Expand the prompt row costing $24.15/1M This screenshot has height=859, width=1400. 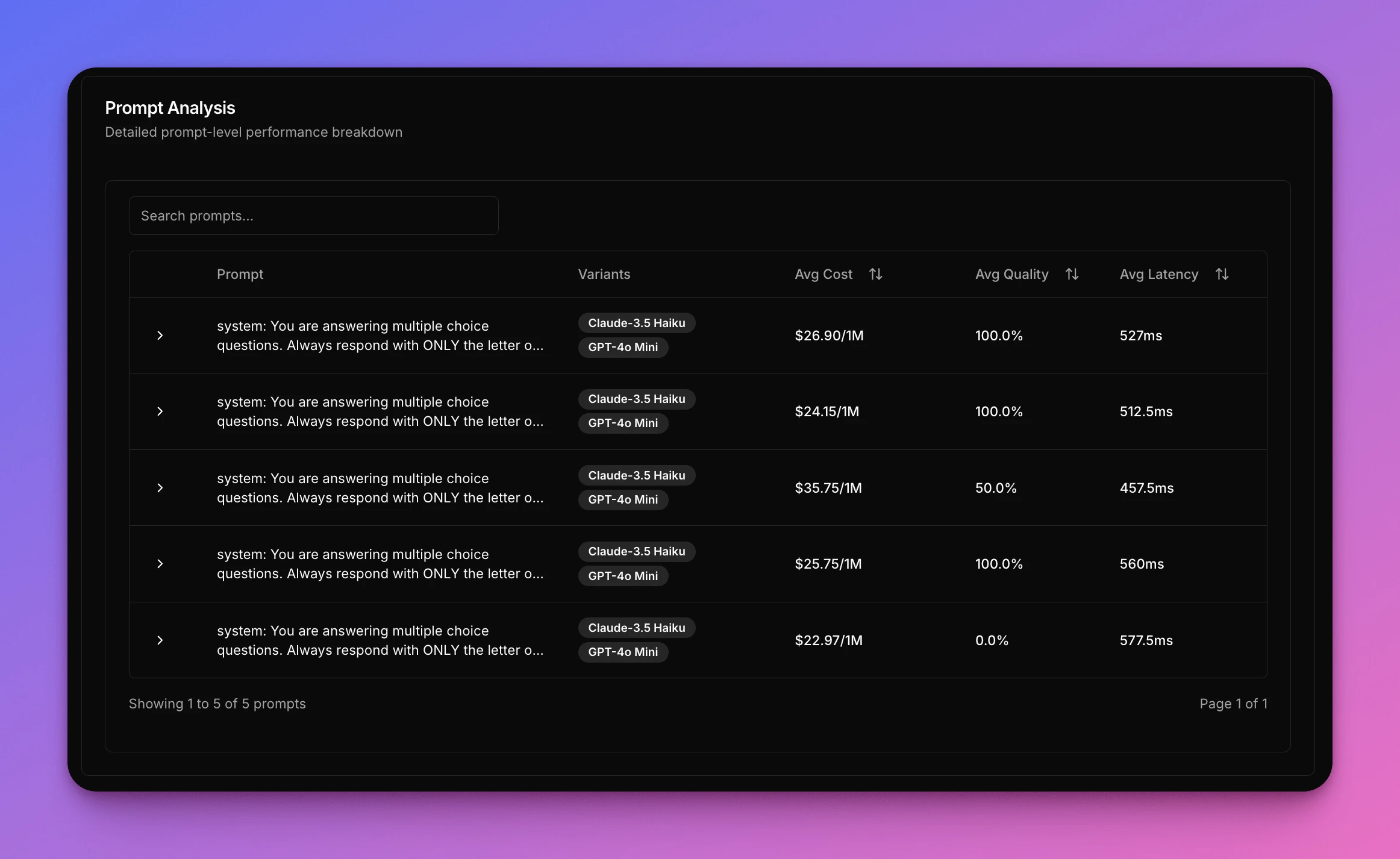click(160, 411)
